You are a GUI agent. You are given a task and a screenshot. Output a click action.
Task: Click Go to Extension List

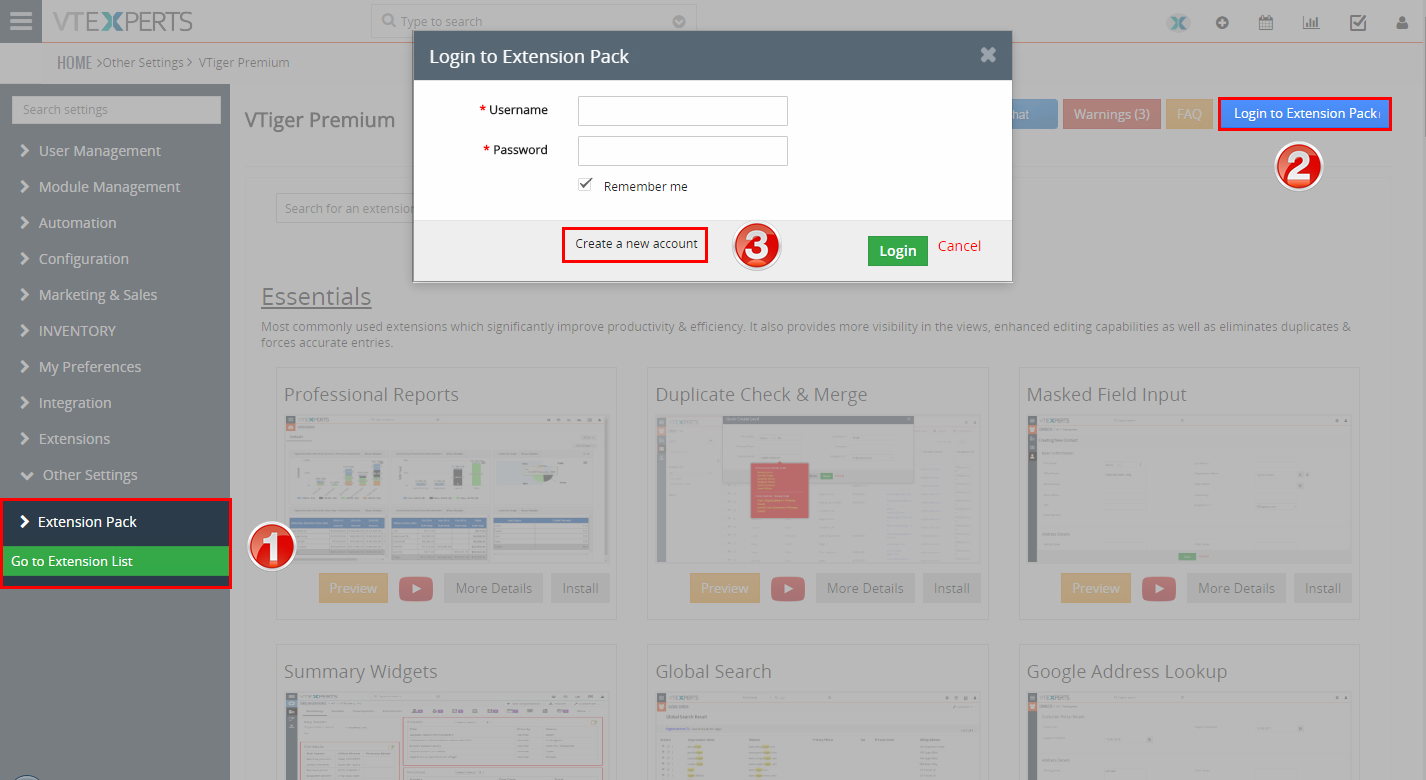[x=115, y=561]
